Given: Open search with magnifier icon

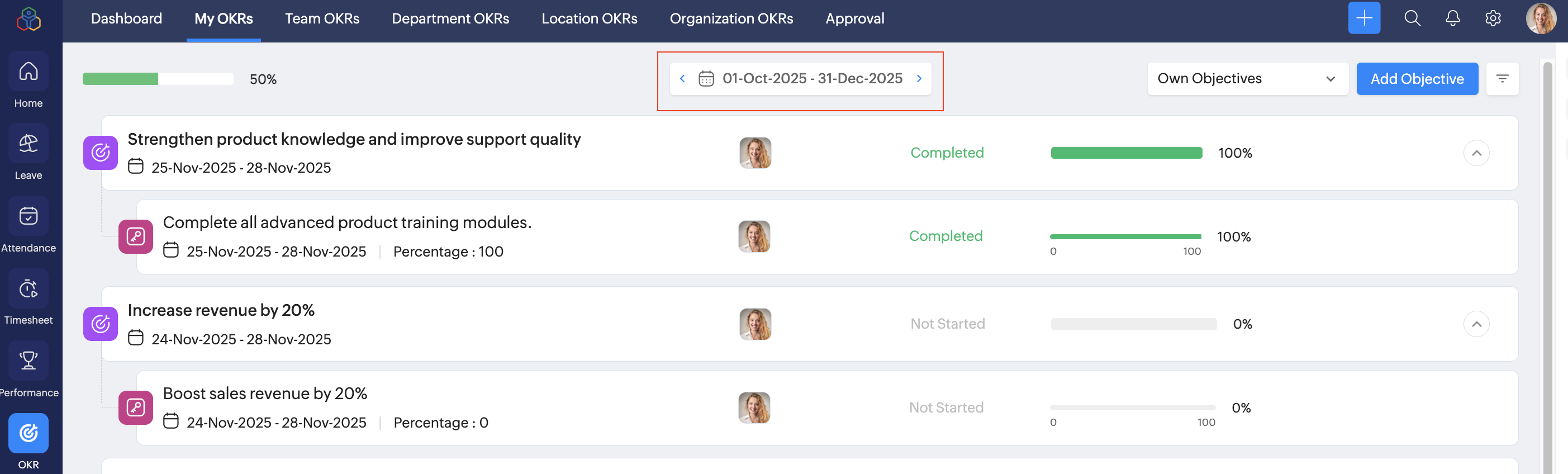Looking at the screenshot, I should point(1412,18).
